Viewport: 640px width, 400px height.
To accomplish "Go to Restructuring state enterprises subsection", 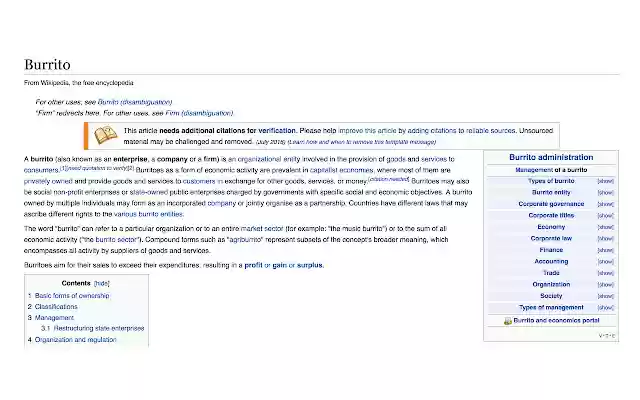I will coord(99,328).
